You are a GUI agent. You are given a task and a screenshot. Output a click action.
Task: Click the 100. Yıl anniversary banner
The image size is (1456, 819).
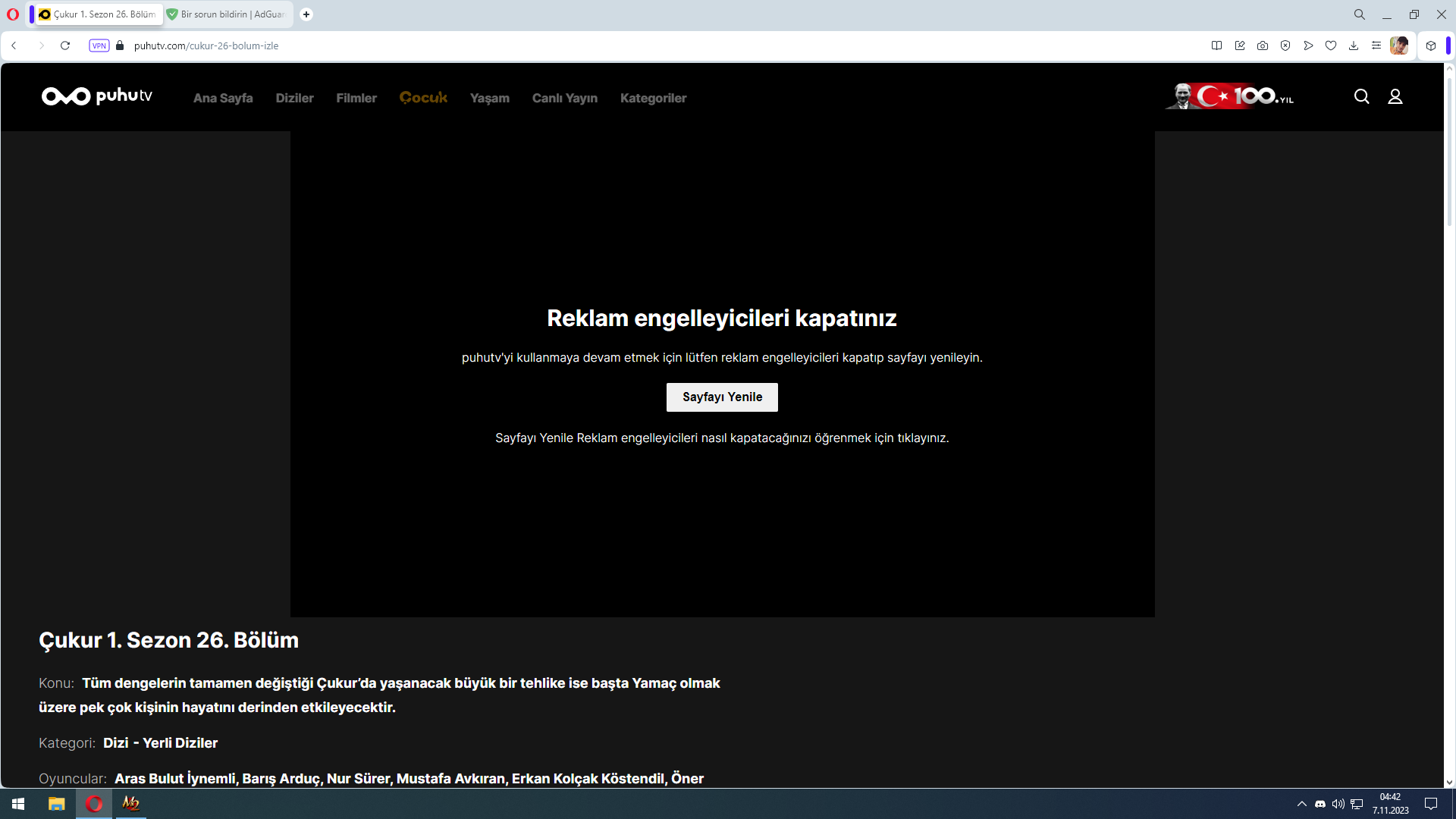pyautogui.click(x=1228, y=97)
